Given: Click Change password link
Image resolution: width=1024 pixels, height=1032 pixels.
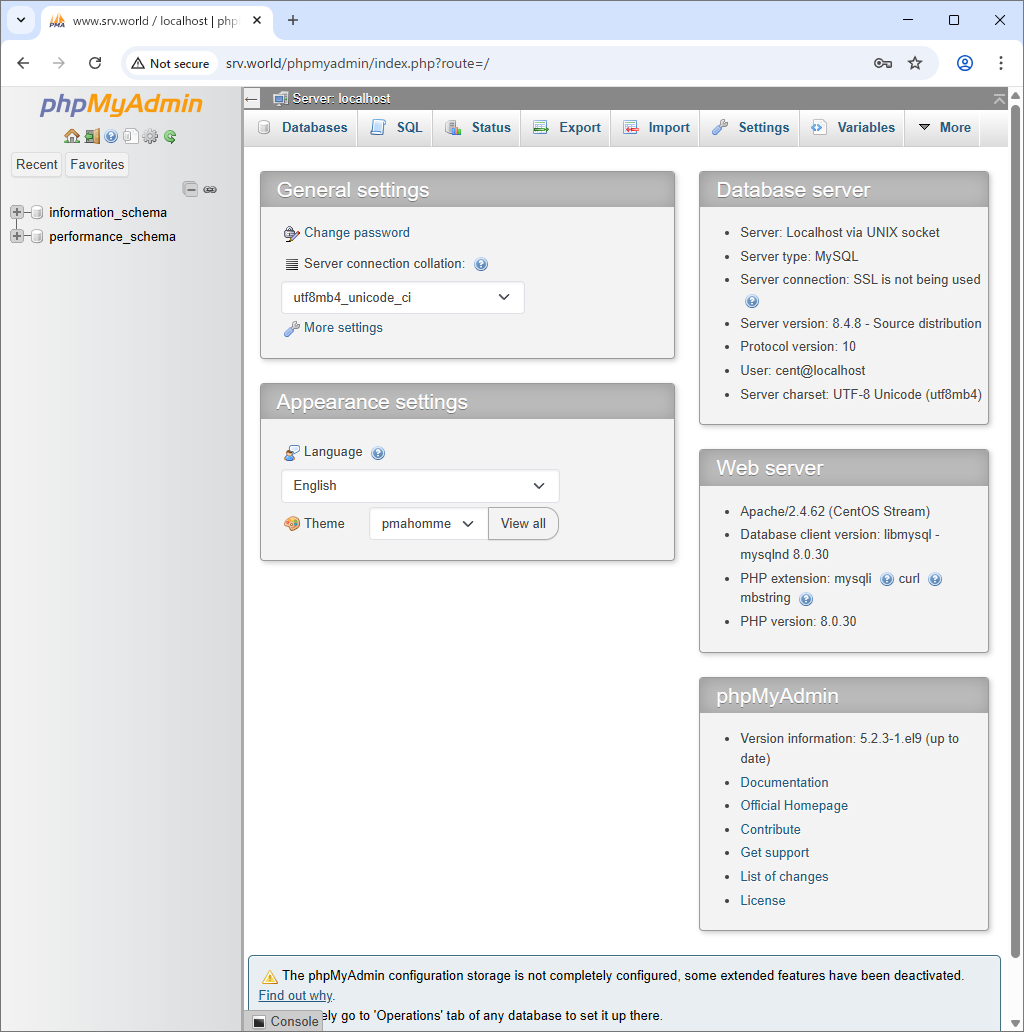Looking at the screenshot, I should (357, 233).
